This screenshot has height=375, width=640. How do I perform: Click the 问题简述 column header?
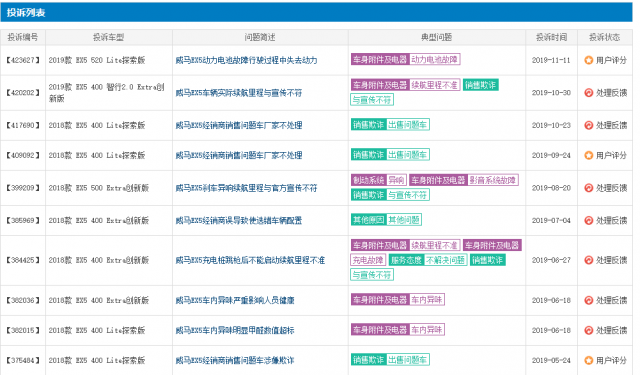(260, 37)
